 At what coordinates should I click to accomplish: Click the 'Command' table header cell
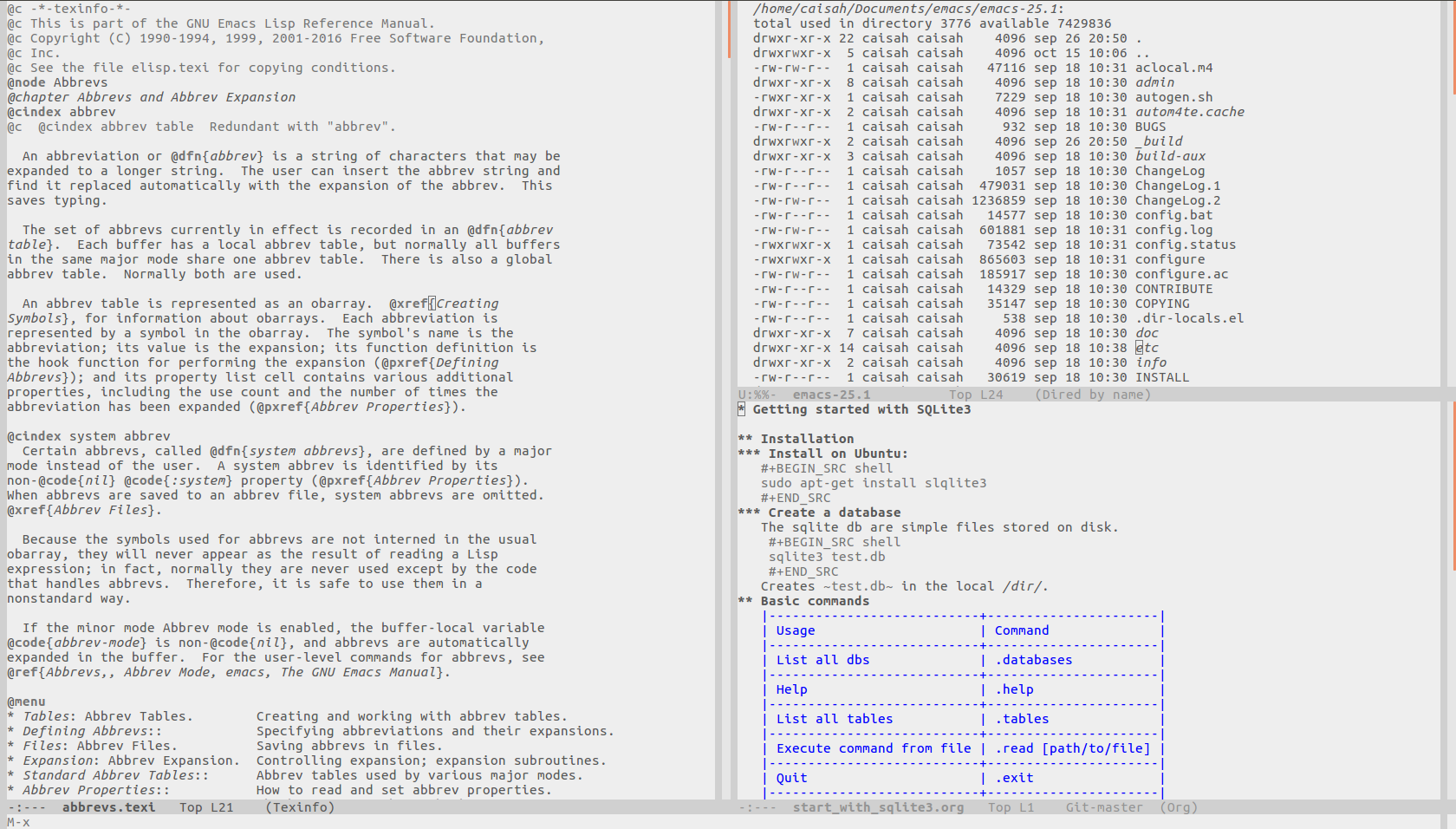(1022, 630)
